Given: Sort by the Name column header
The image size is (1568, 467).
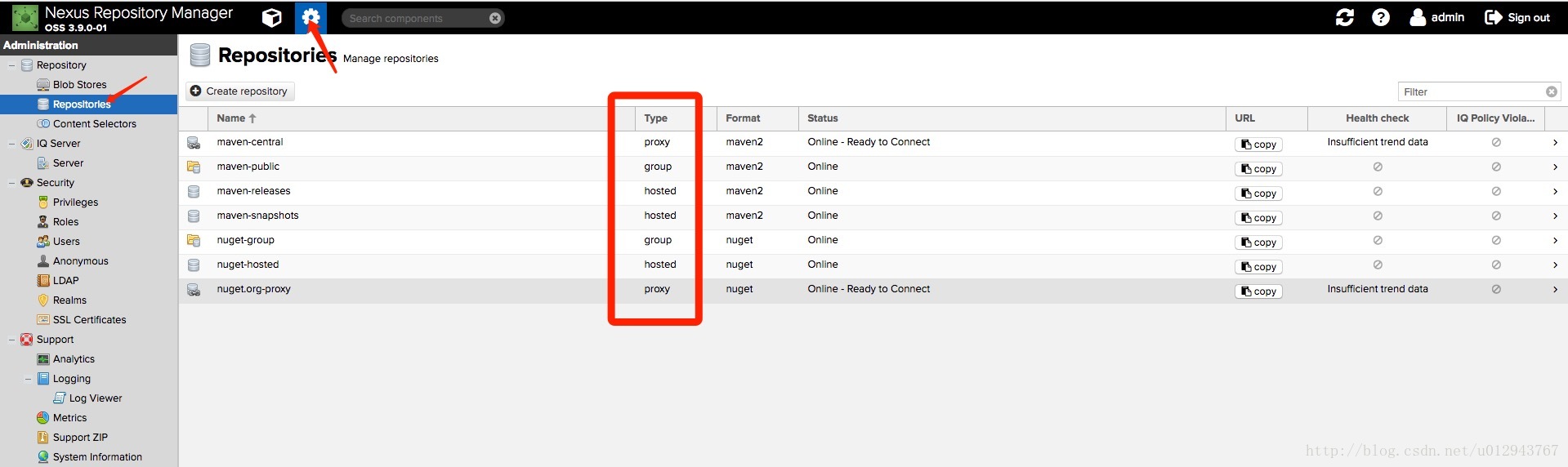Looking at the screenshot, I should pyautogui.click(x=422, y=118).
